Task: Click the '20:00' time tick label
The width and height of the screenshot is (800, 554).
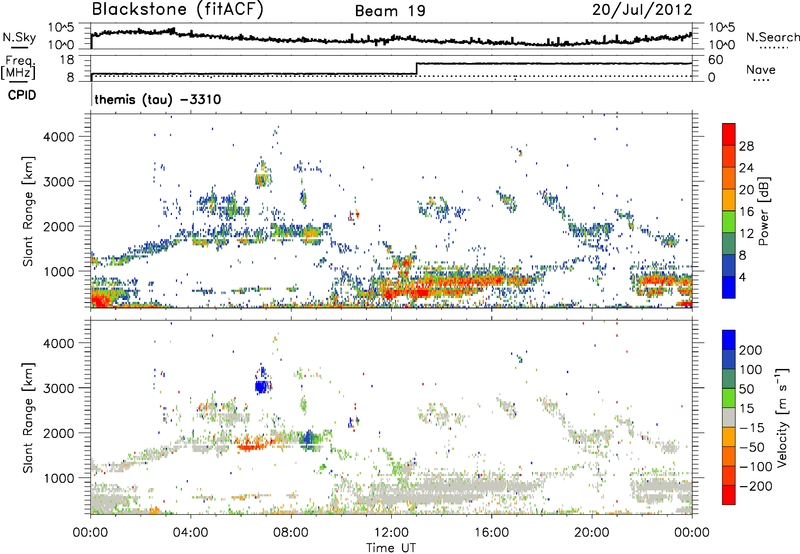Action: pos(592,533)
